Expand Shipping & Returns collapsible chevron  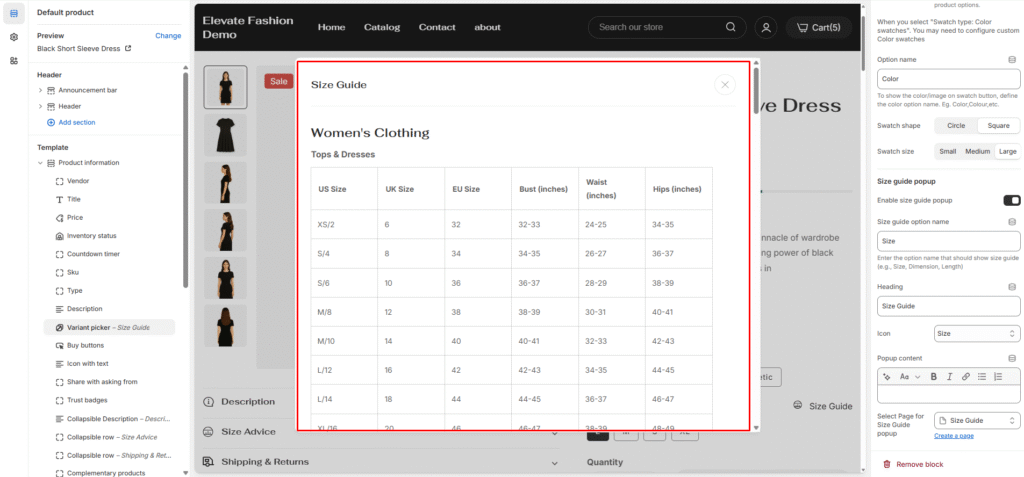click(554, 463)
